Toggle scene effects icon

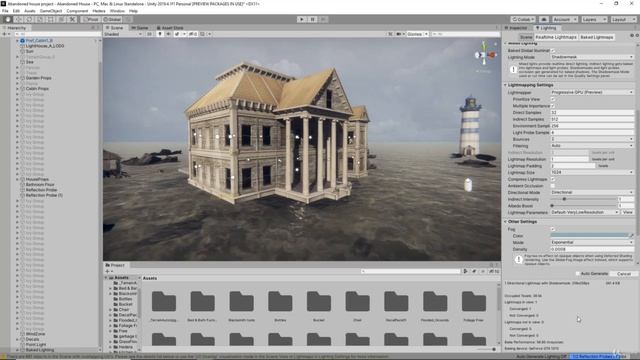point(177,34)
